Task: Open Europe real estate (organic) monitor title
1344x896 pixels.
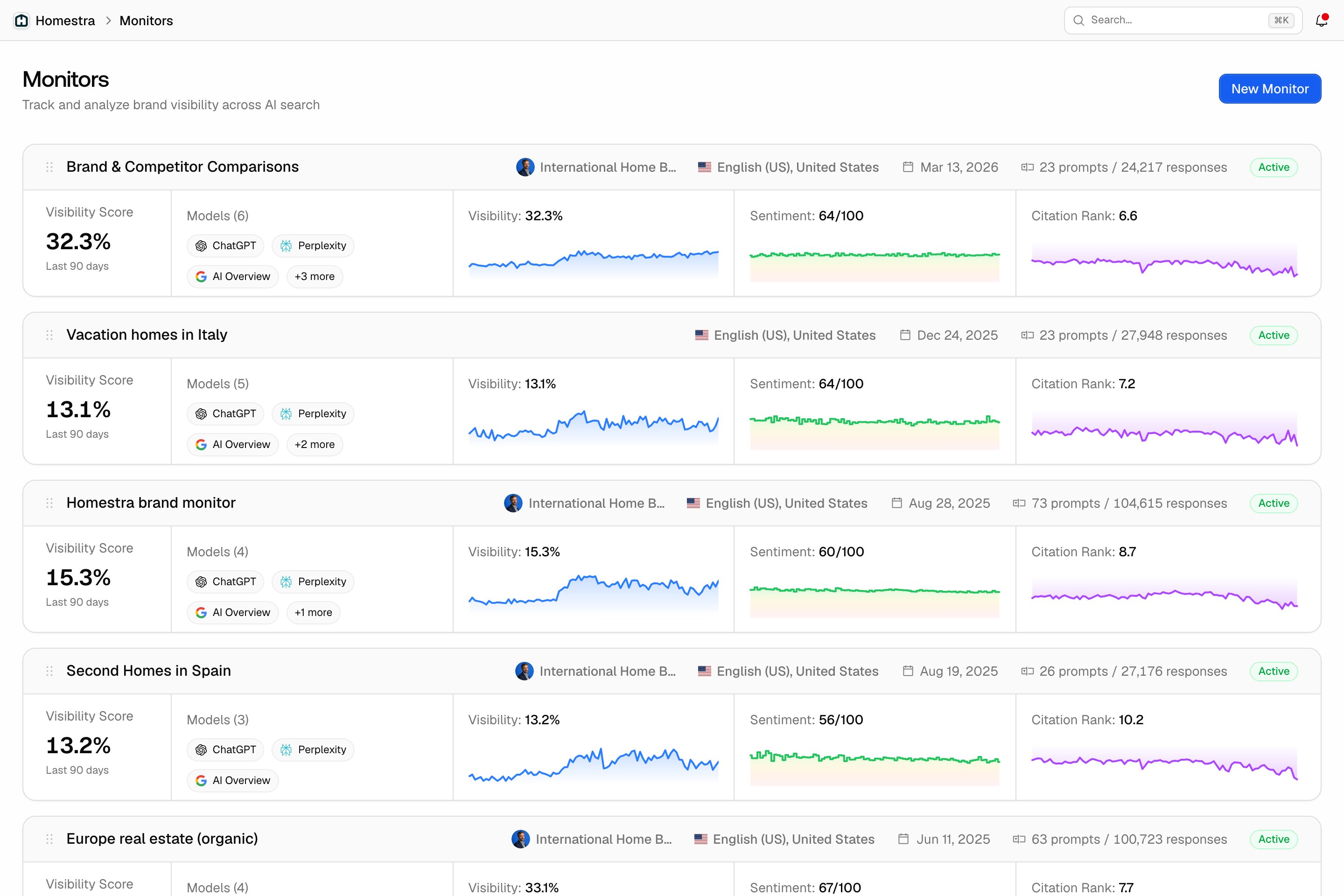Action: coord(162,839)
